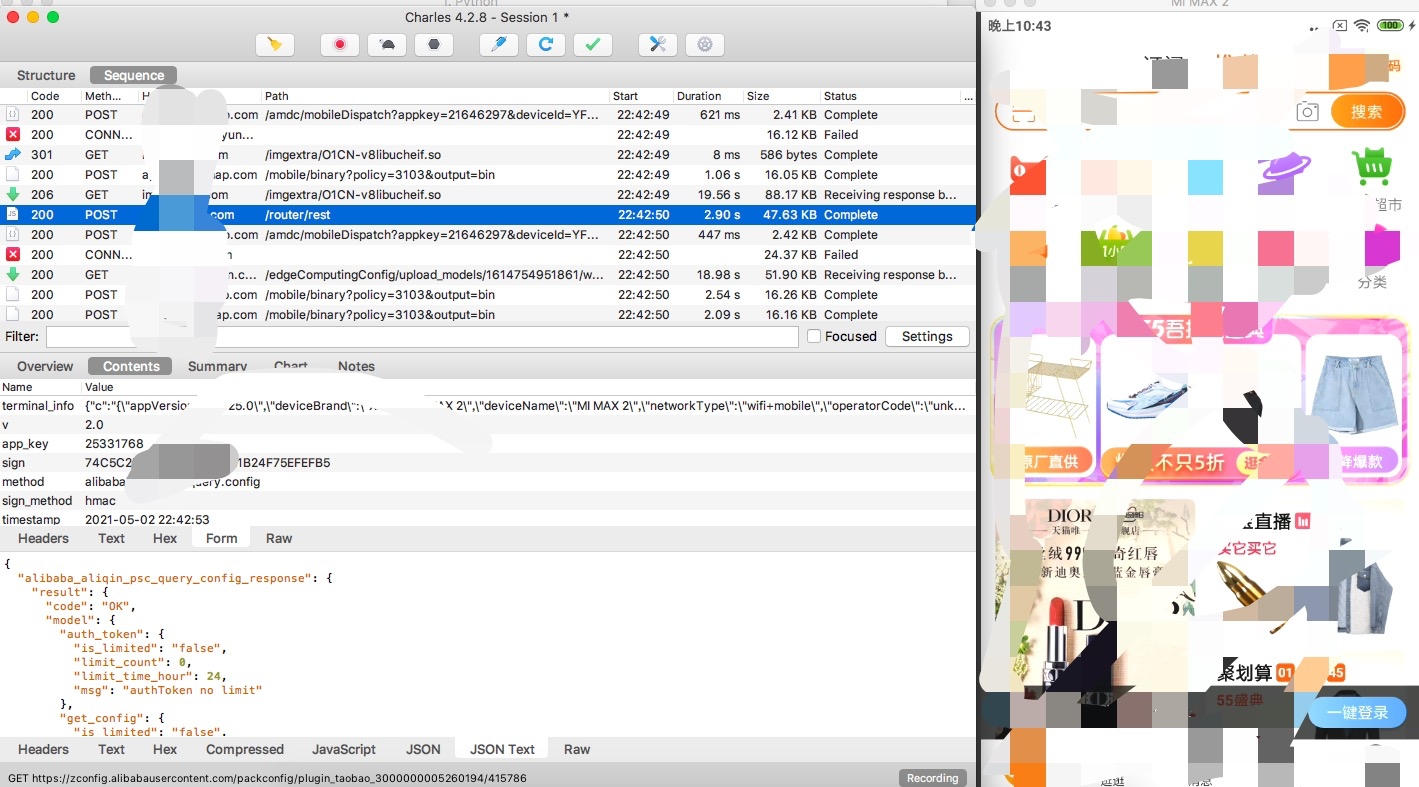The image size is (1419, 787).
Task: Validate the selected request with the green checkmark
Action: pos(593,44)
